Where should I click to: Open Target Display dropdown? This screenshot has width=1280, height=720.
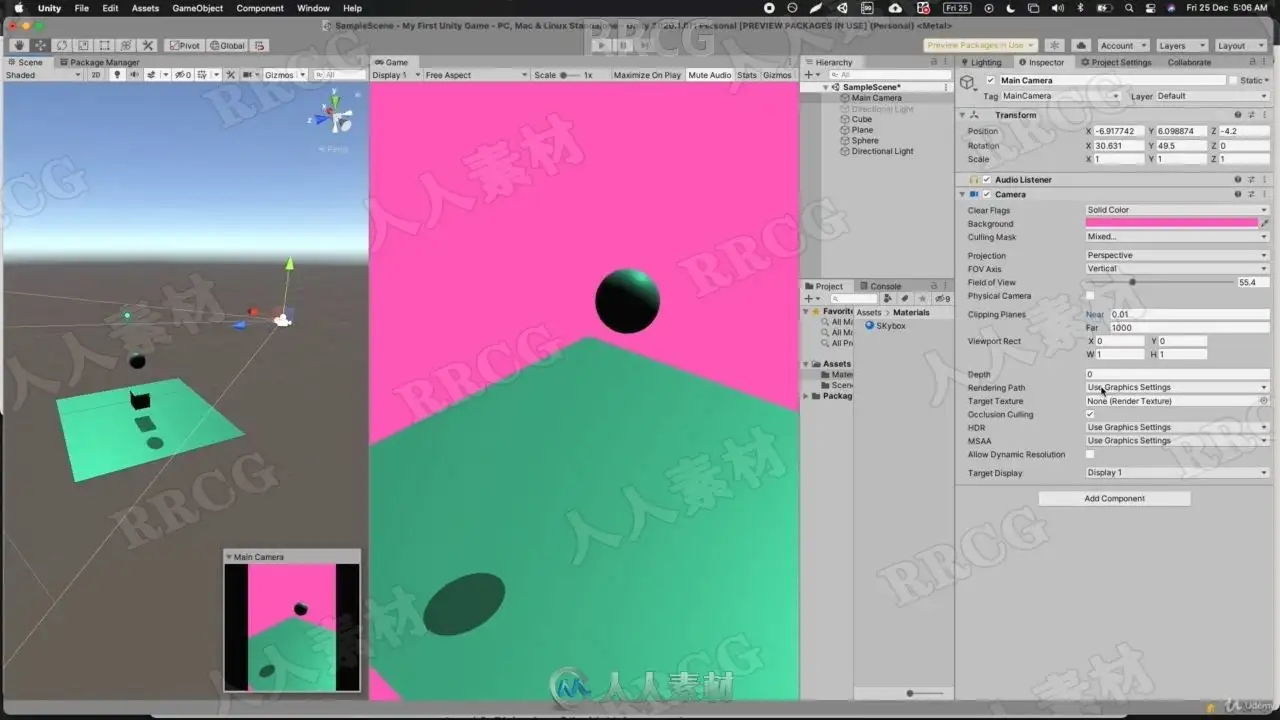pyautogui.click(x=1178, y=473)
